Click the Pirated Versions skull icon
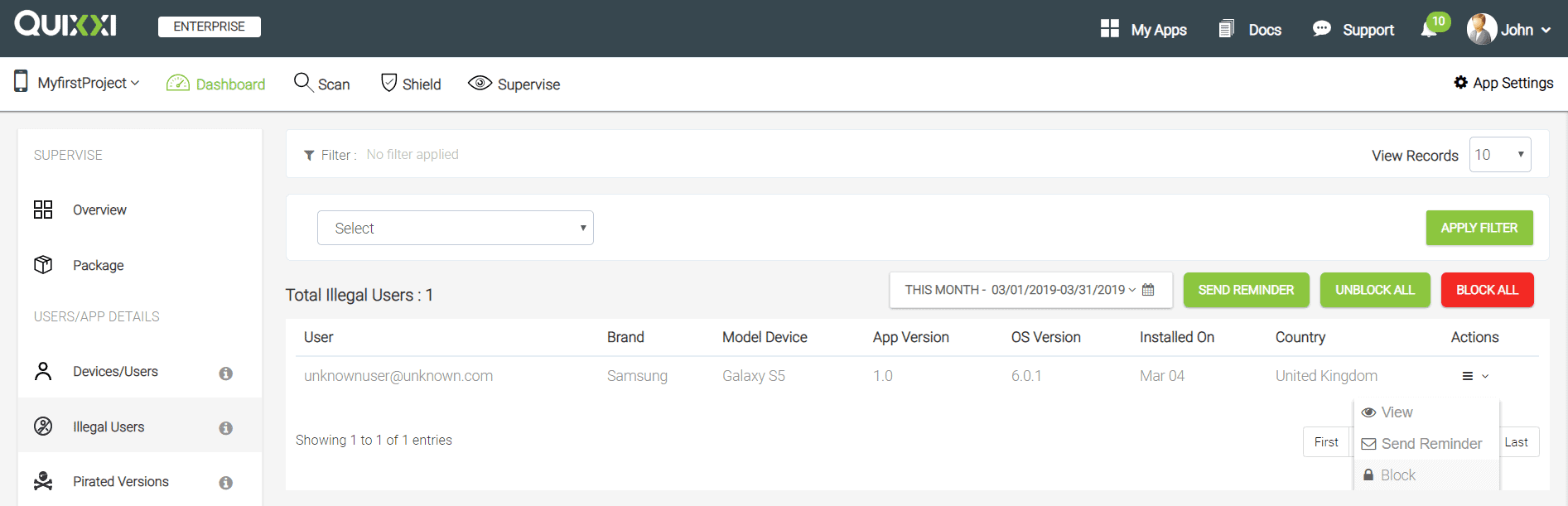1568x506 pixels. pos(43,480)
